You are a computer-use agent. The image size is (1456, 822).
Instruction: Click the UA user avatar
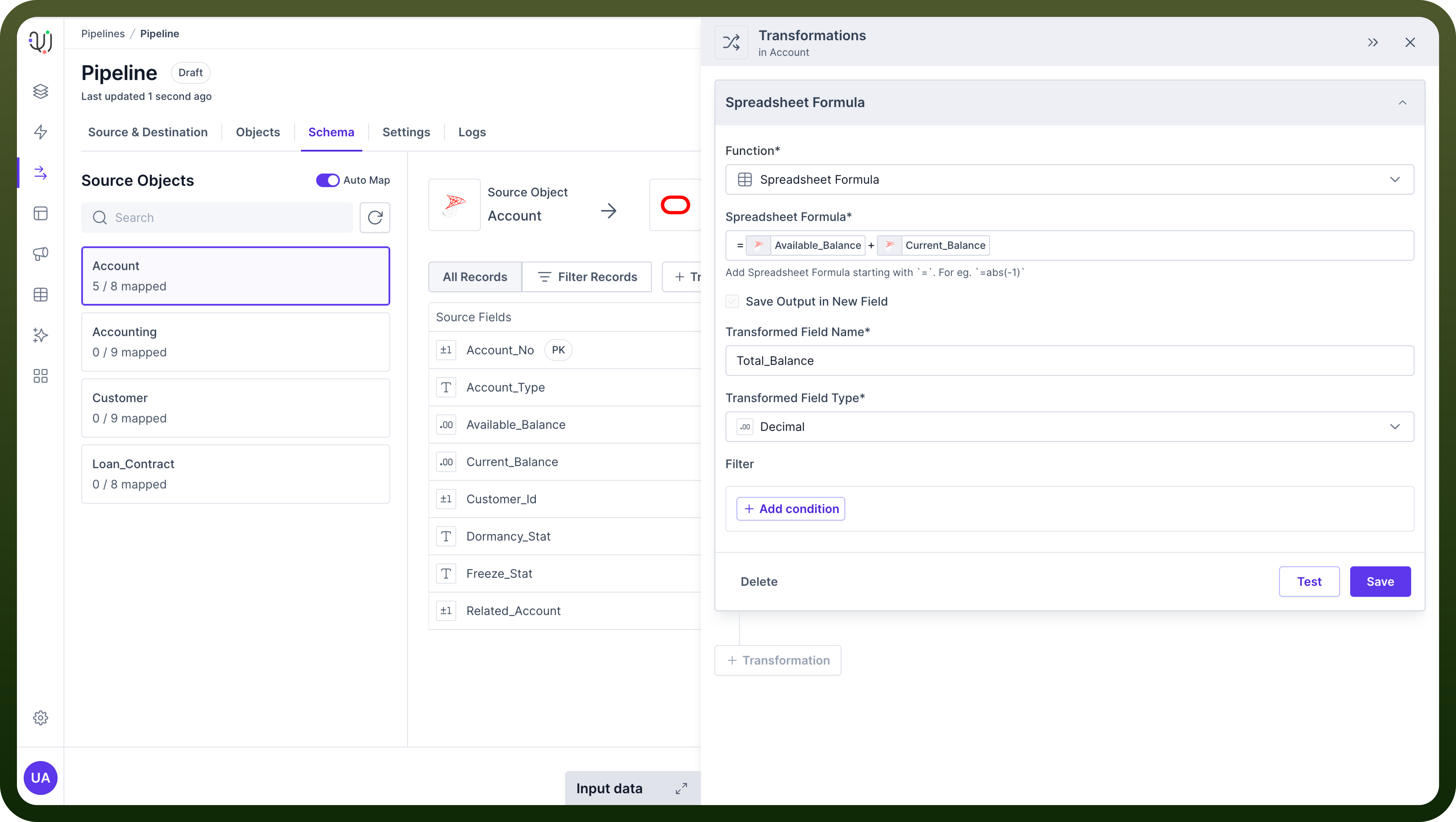[40, 778]
